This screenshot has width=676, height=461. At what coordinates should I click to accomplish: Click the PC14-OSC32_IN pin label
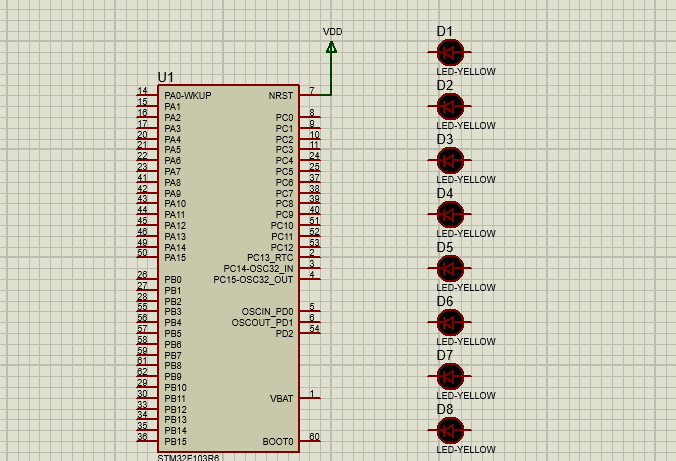[x=258, y=269]
